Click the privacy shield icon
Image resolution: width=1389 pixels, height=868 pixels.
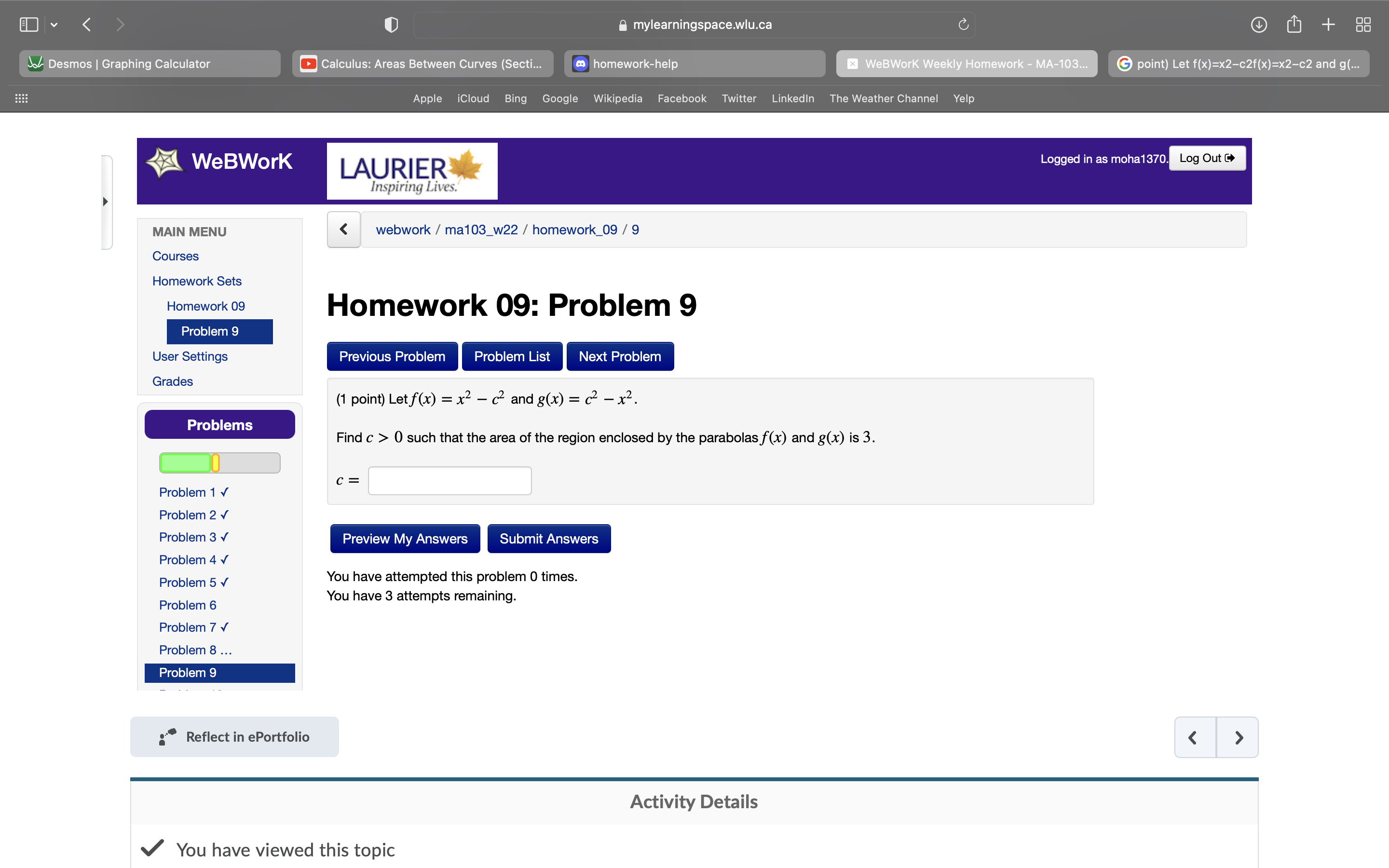(x=391, y=25)
